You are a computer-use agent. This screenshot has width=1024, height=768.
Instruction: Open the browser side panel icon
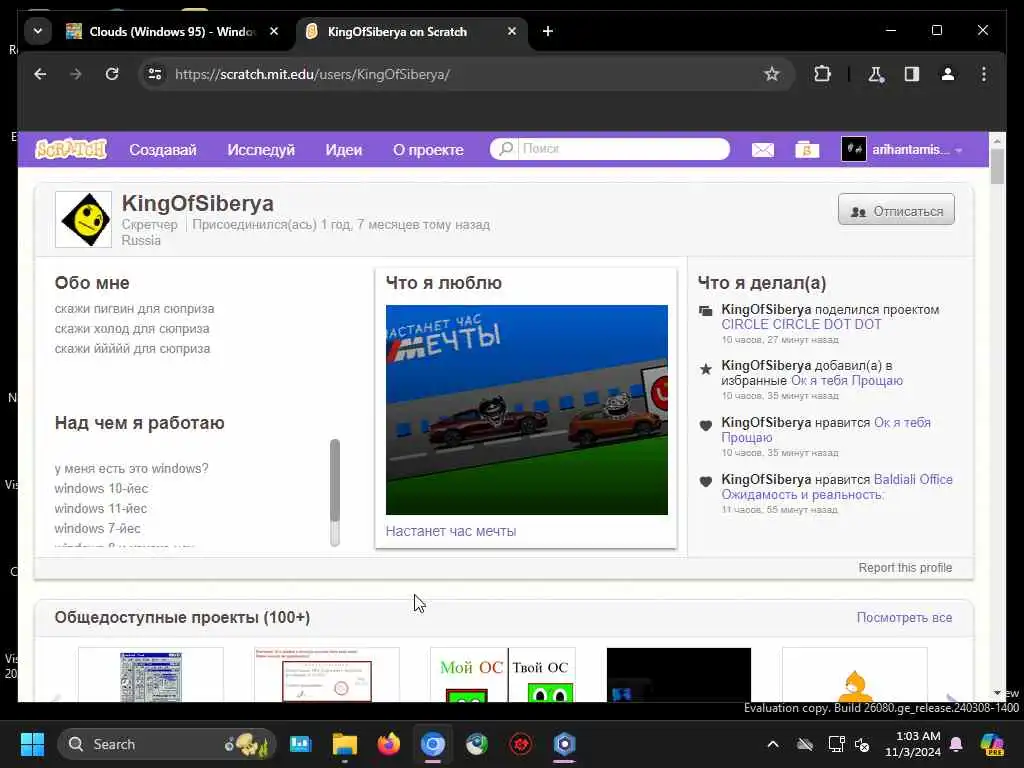[912, 74]
